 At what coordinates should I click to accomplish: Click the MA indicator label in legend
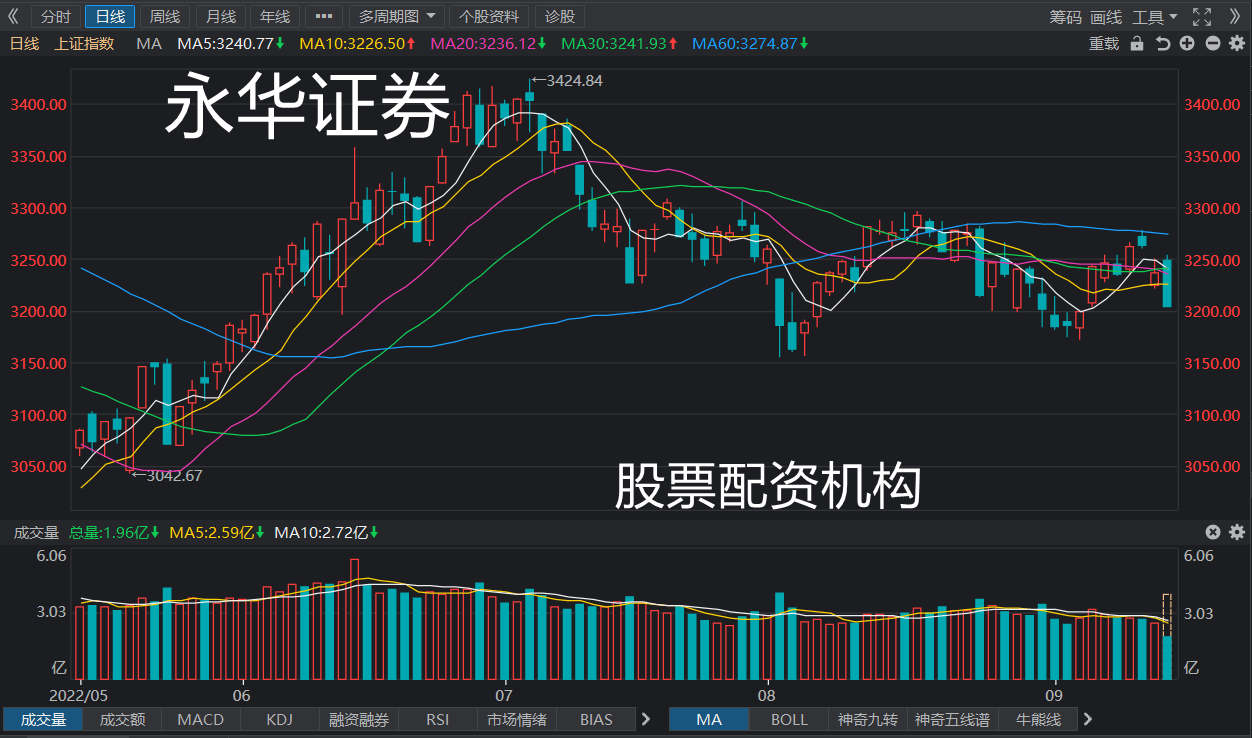click(x=149, y=44)
